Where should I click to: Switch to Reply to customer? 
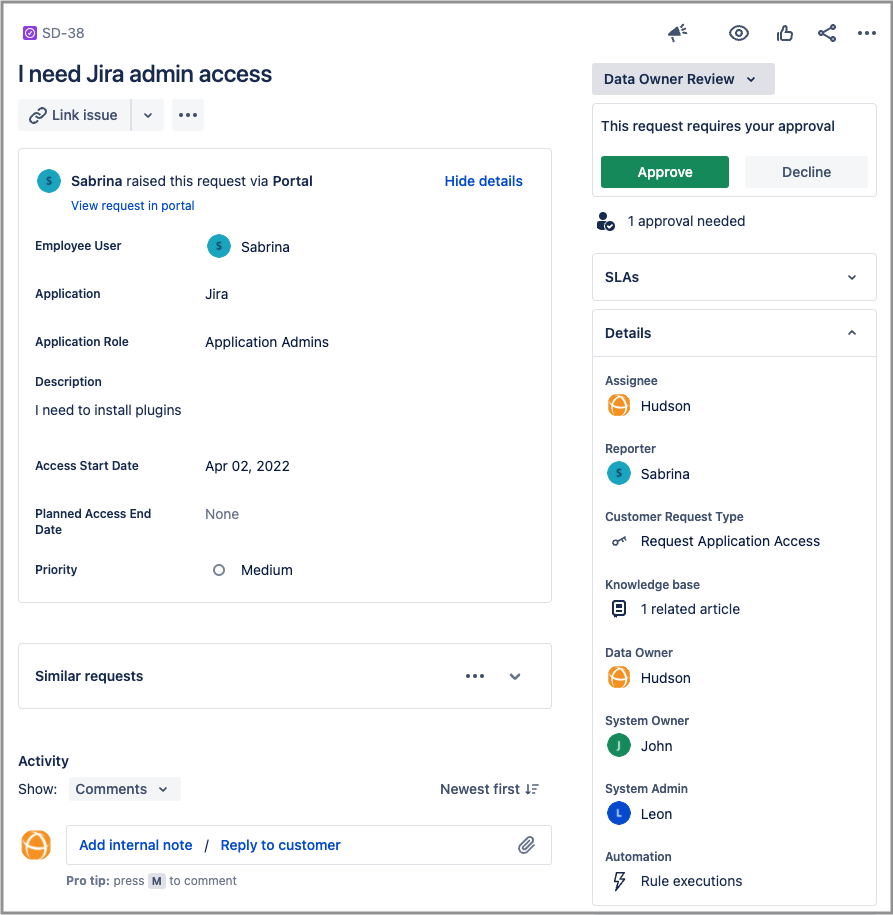(281, 845)
